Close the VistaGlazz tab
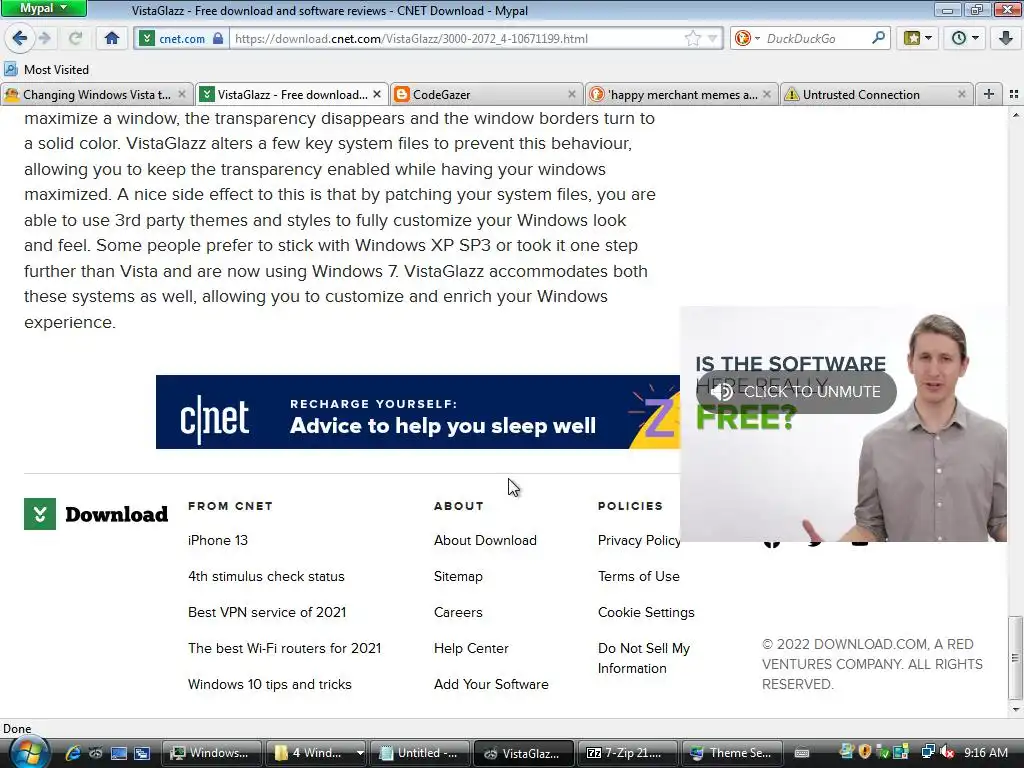 point(377,95)
